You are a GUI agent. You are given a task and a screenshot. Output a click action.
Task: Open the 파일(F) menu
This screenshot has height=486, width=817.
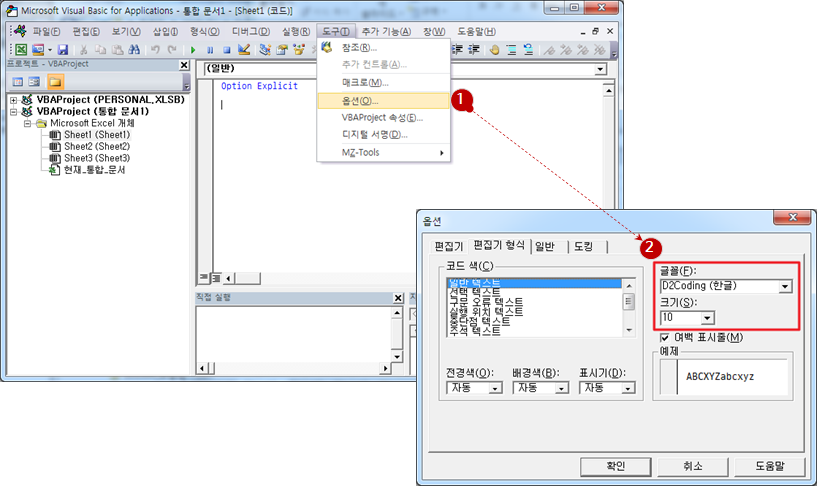46,32
